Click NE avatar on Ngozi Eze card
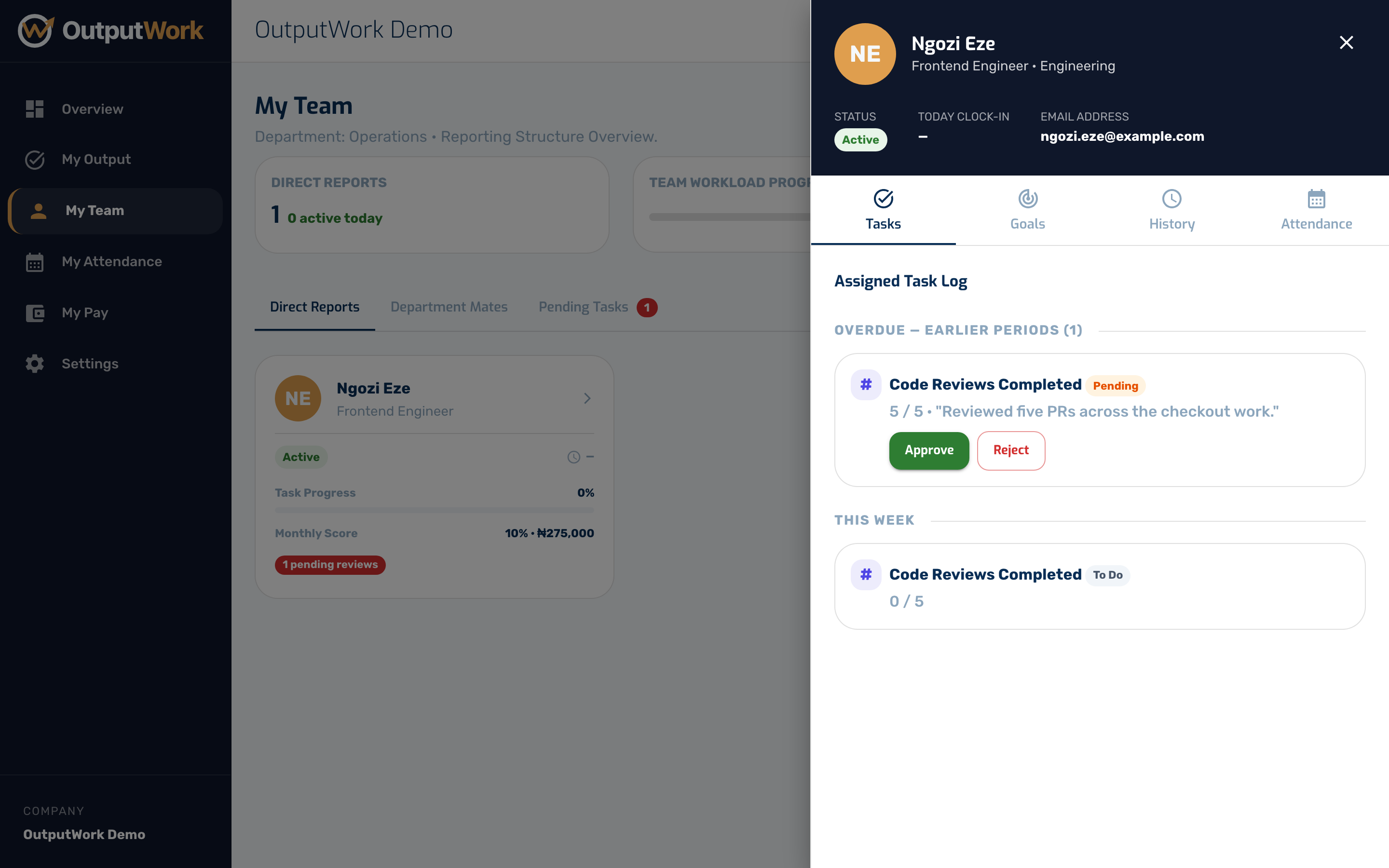 pyautogui.click(x=298, y=398)
